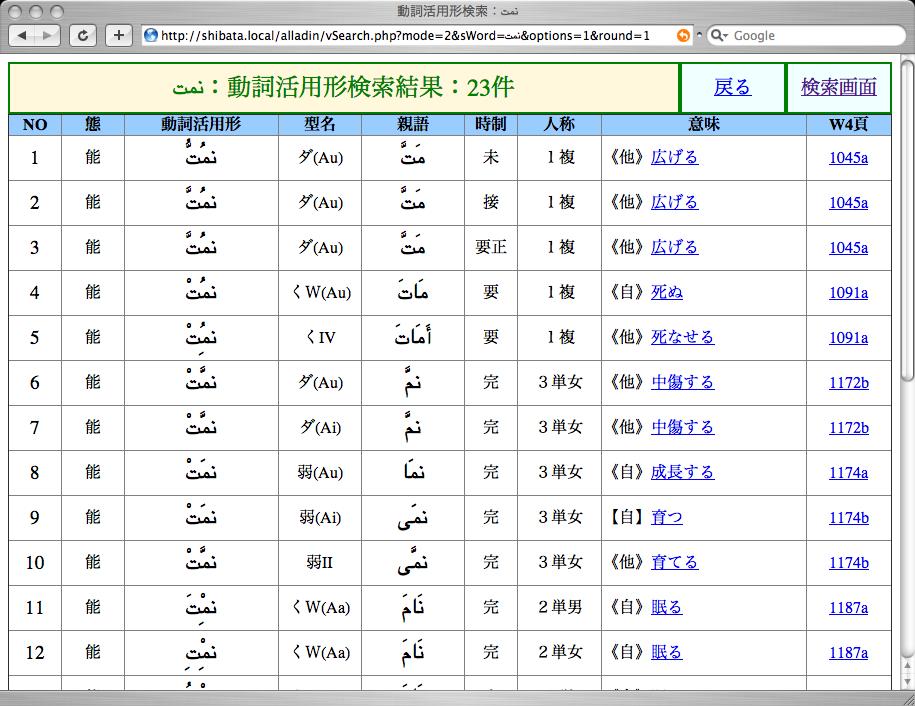This screenshot has width=915, height=706.
Task: Open the 眠る link in row 11
Action: pyautogui.click(x=668, y=607)
